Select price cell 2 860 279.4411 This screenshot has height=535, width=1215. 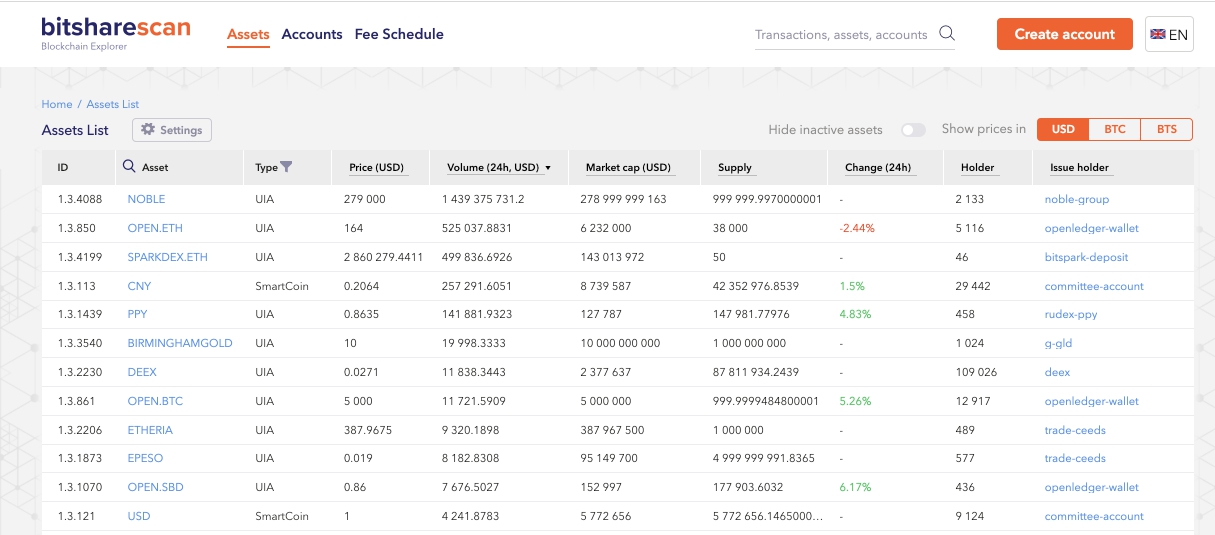[x=383, y=257]
